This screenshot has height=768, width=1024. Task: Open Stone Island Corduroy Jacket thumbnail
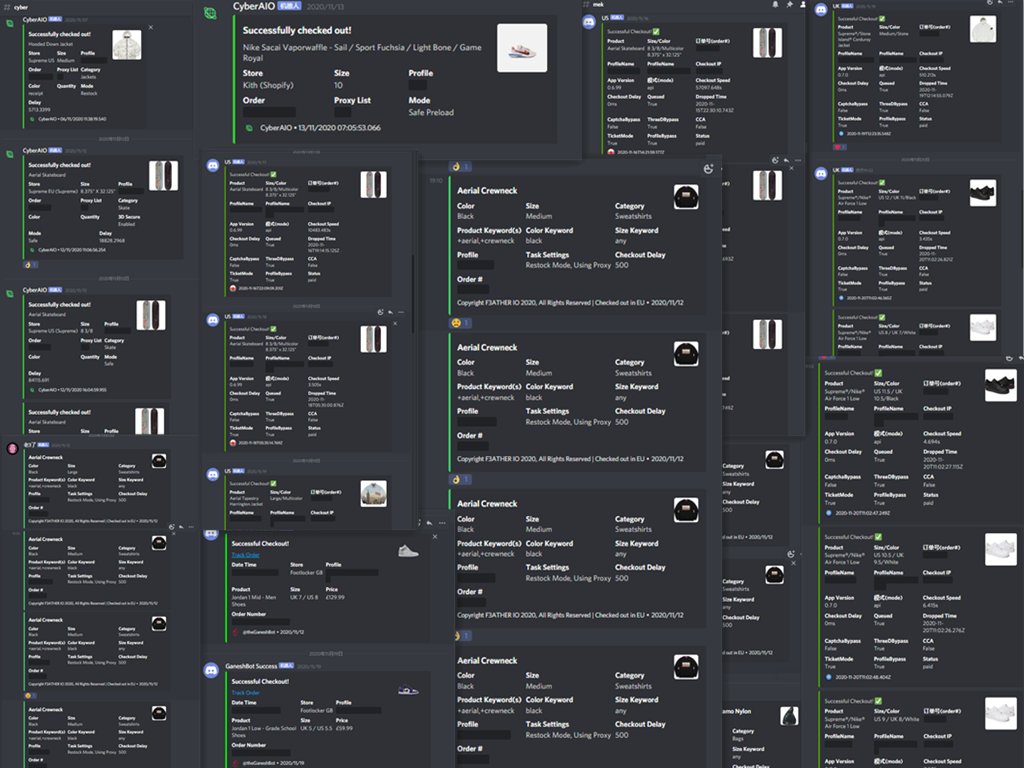(x=983, y=30)
